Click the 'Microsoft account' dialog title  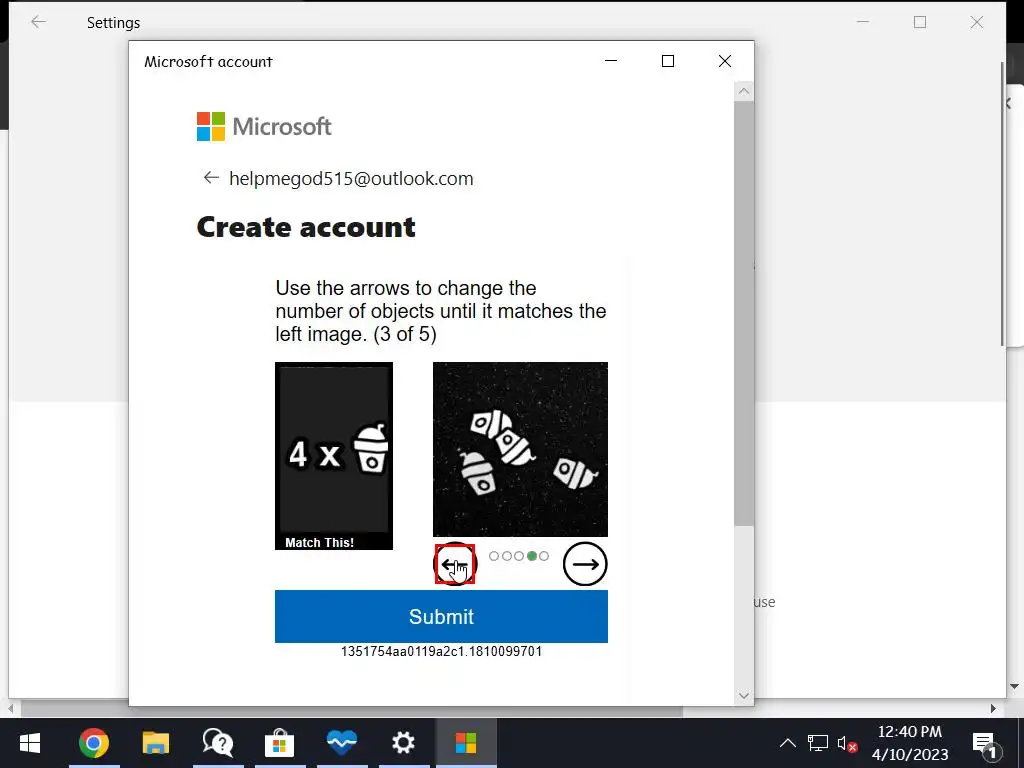208,61
